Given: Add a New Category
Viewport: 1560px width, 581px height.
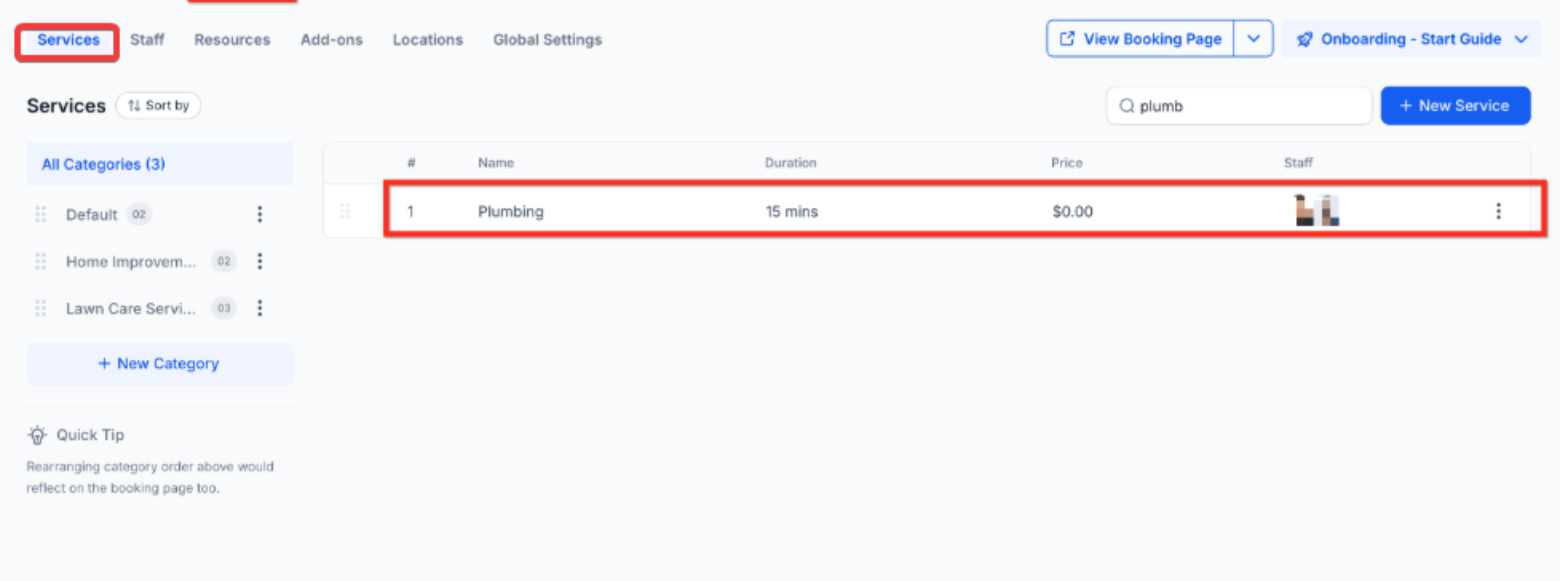Looking at the screenshot, I should [x=159, y=364].
